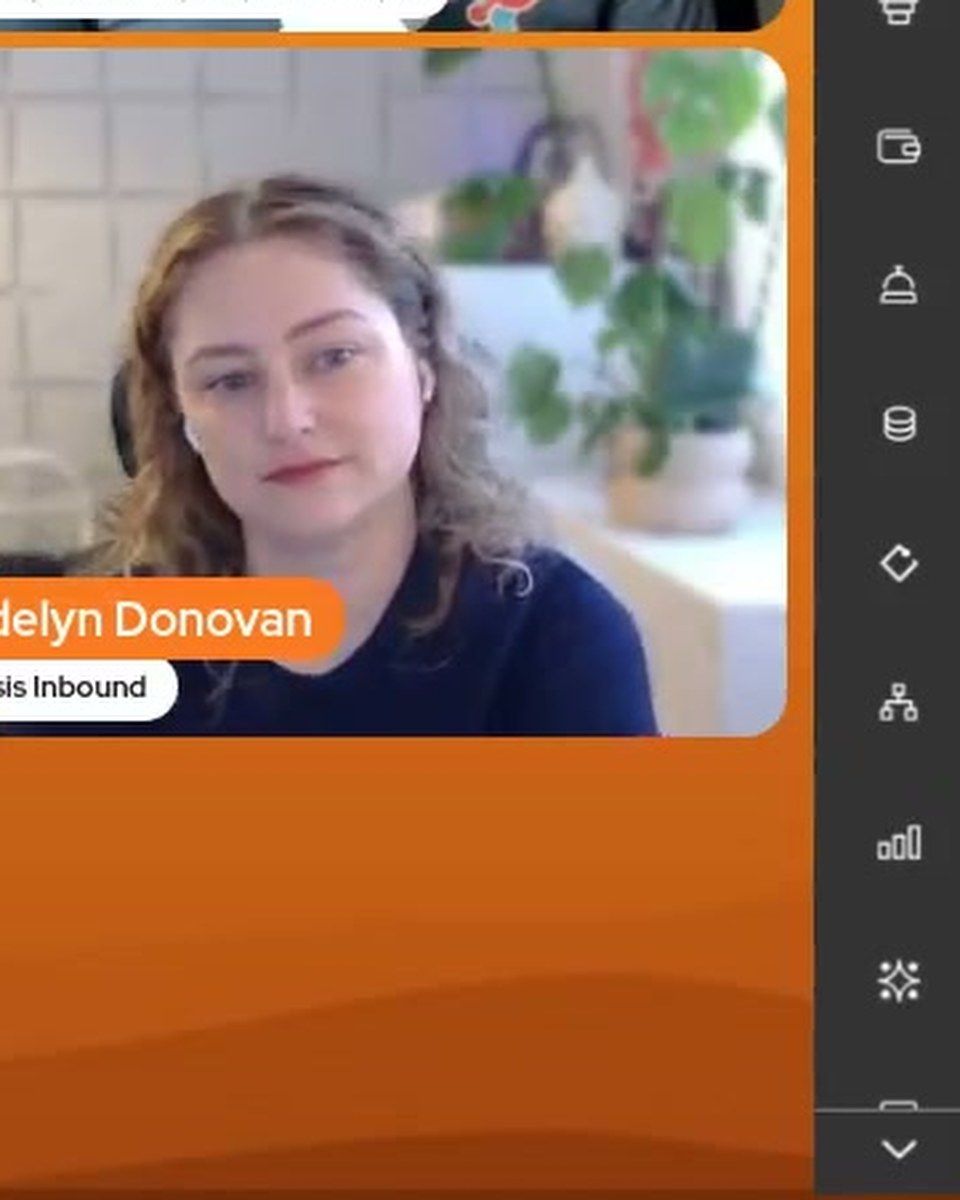Click the white caption bar at the top
This screenshot has width=960, height=1200.
[x=224, y=8]
